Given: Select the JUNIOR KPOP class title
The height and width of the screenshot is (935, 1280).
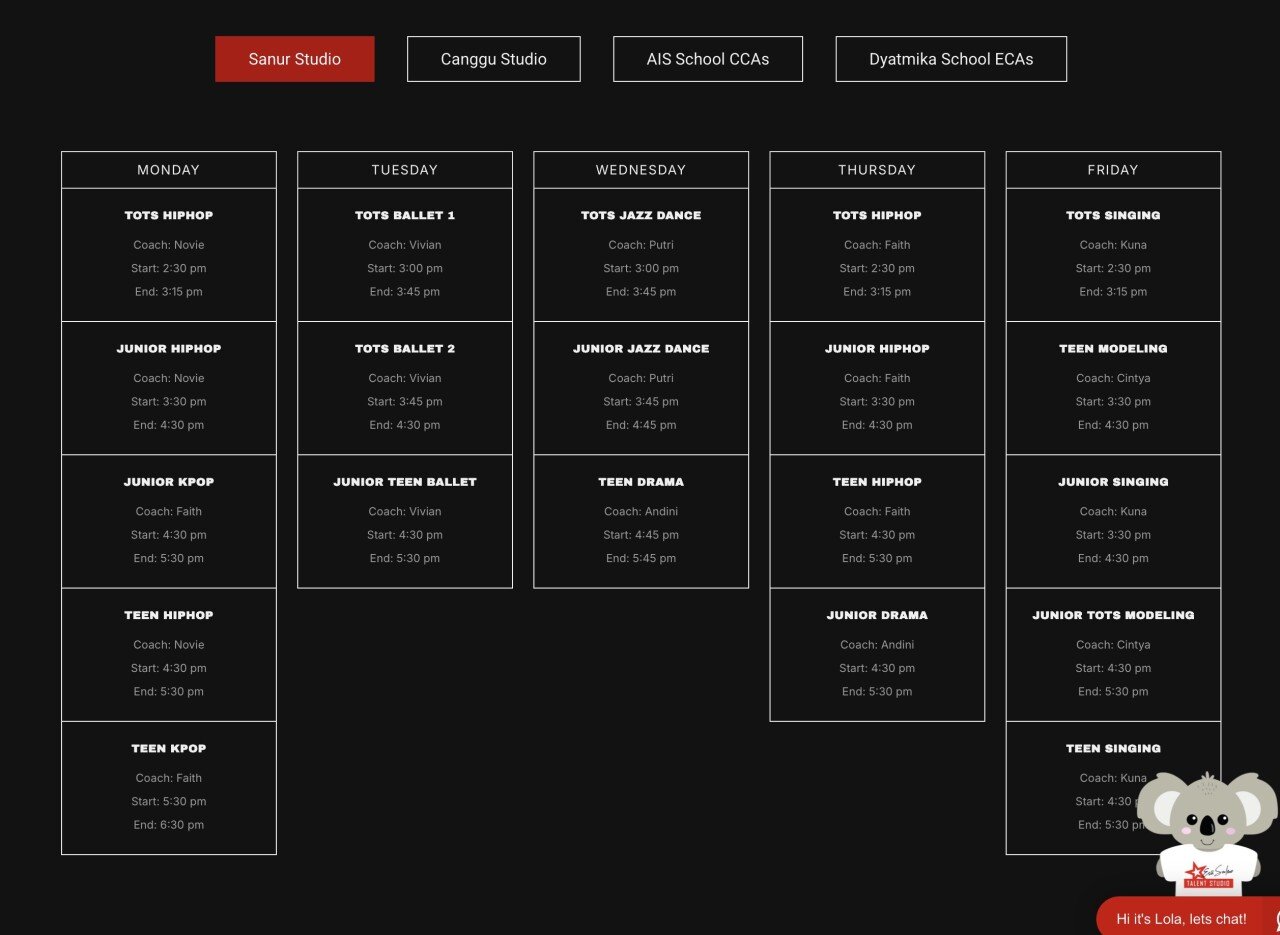Looking at the screenshot, I should click(x=169, y=482).
